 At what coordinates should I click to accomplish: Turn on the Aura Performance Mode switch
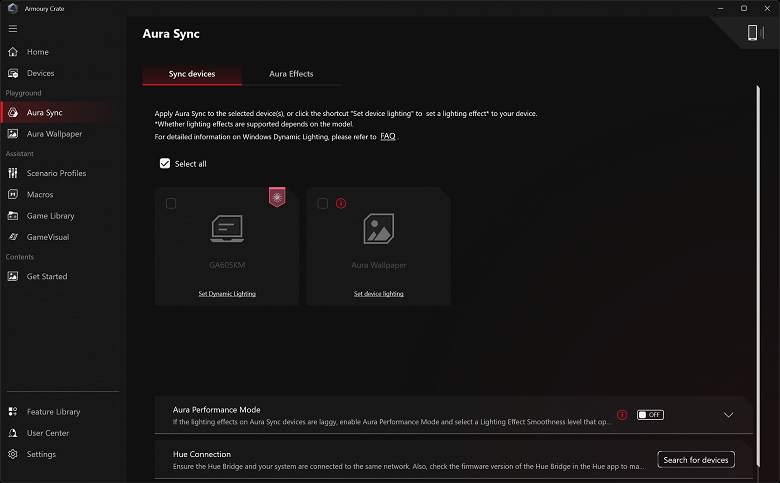(x=650, y=414)
